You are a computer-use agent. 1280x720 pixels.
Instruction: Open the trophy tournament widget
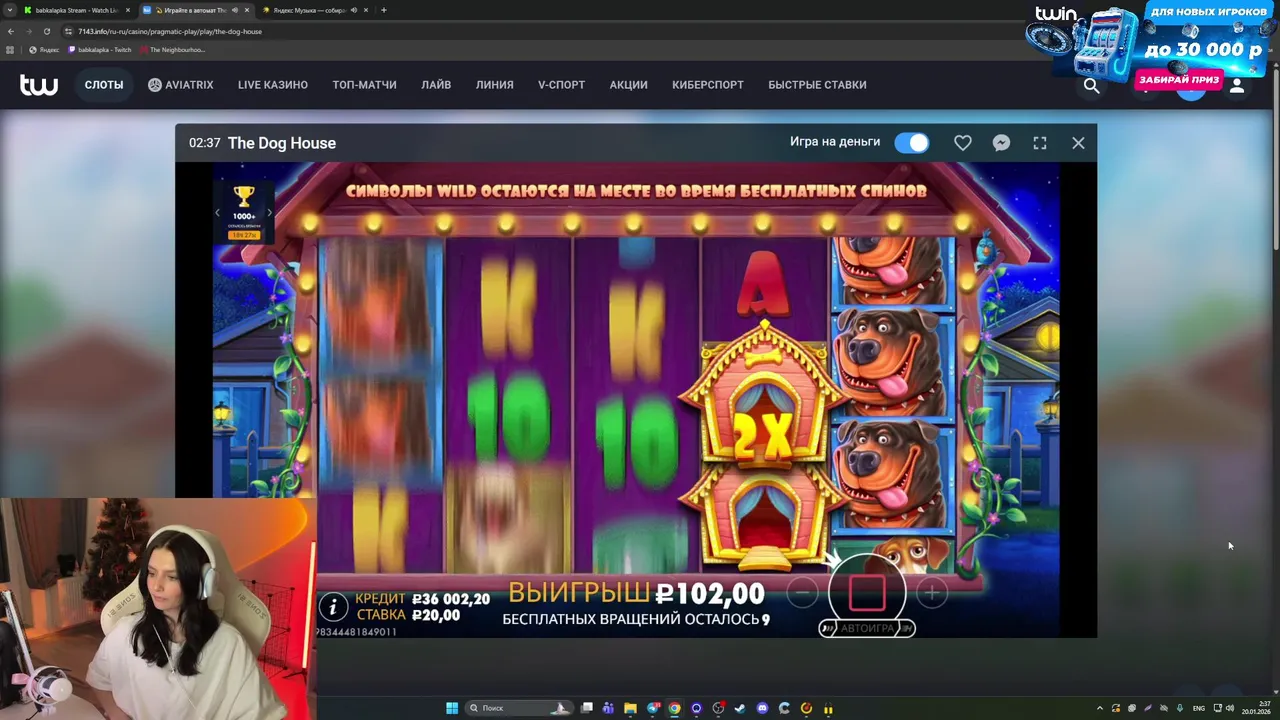coord(244,211)
